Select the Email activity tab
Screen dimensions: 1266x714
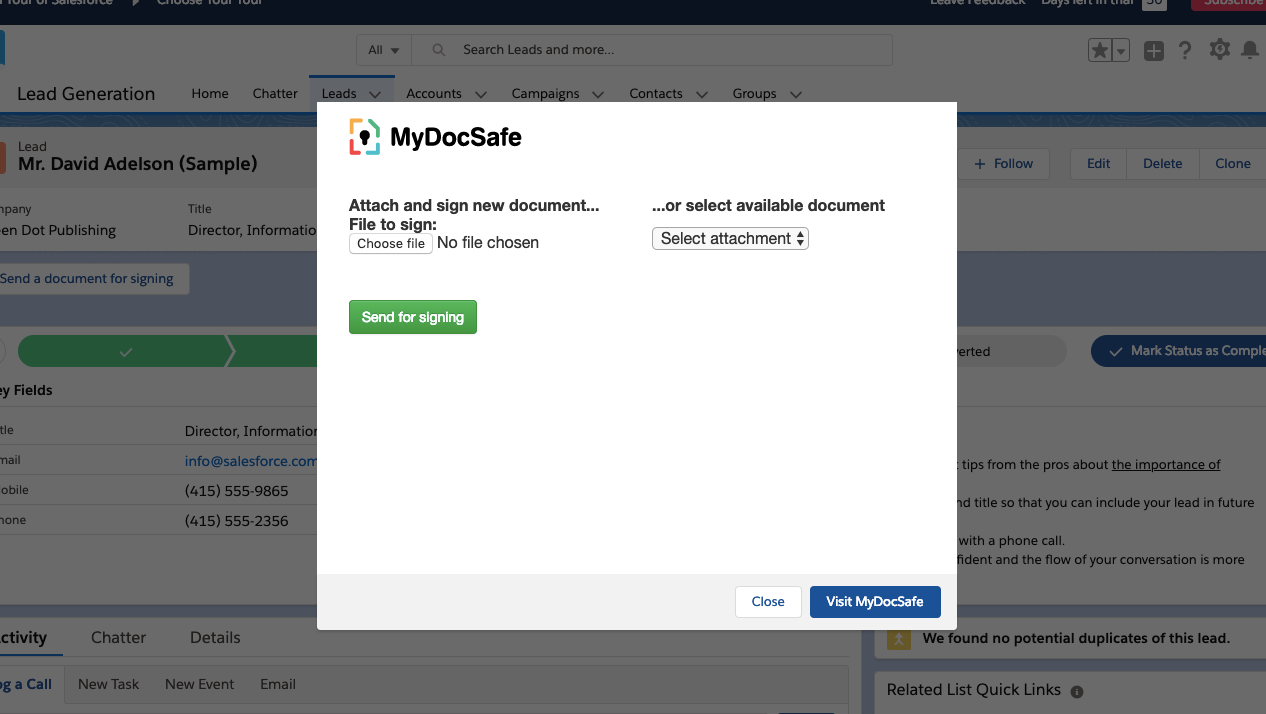pyautogui.click(x=278, y=684)
